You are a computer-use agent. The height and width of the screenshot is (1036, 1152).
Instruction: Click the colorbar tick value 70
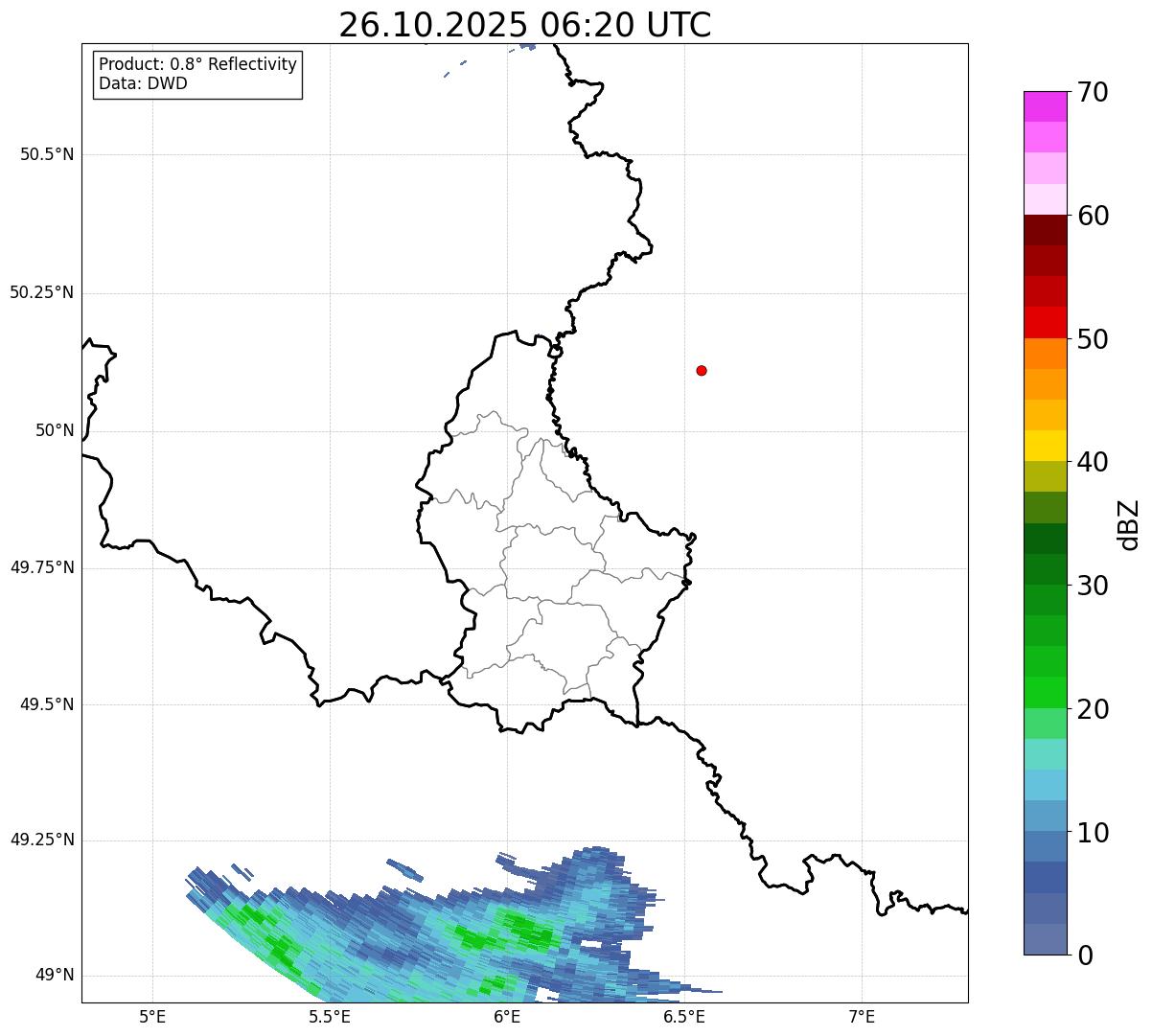(1093, 93)
